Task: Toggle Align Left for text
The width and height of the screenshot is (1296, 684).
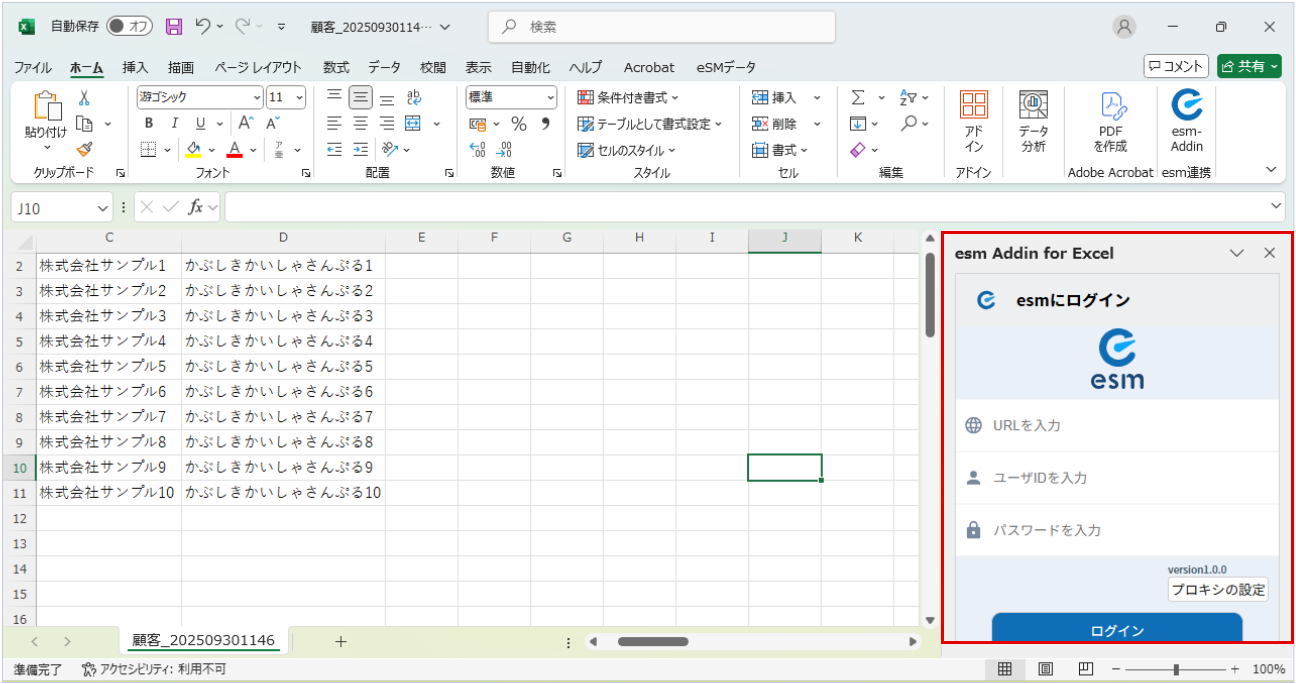Action: coord(334,124)
